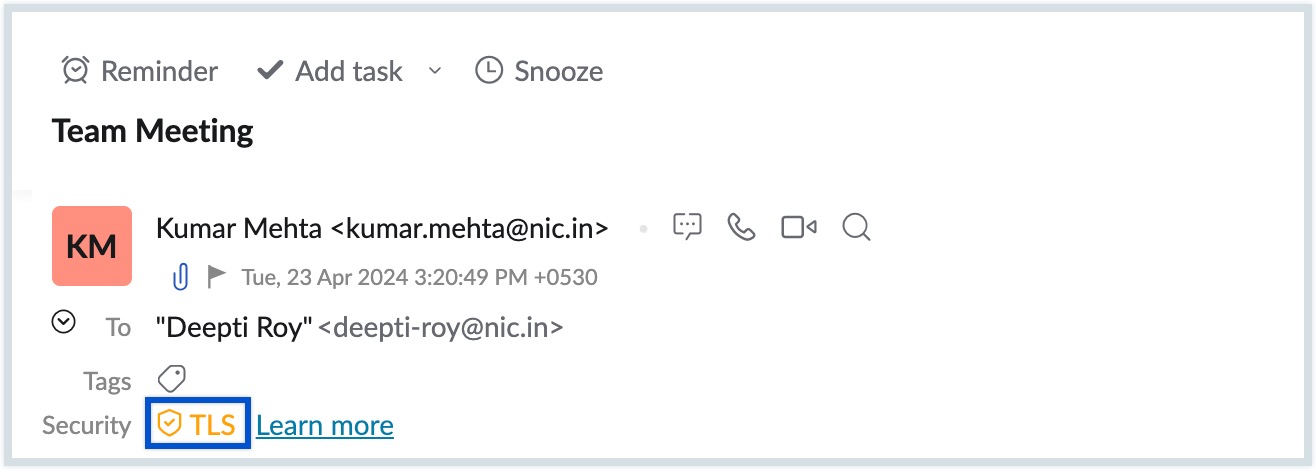This screenshot has width=1316, height=470.
Task: Click the phone call icon
Action: click(x=741, y=228)
